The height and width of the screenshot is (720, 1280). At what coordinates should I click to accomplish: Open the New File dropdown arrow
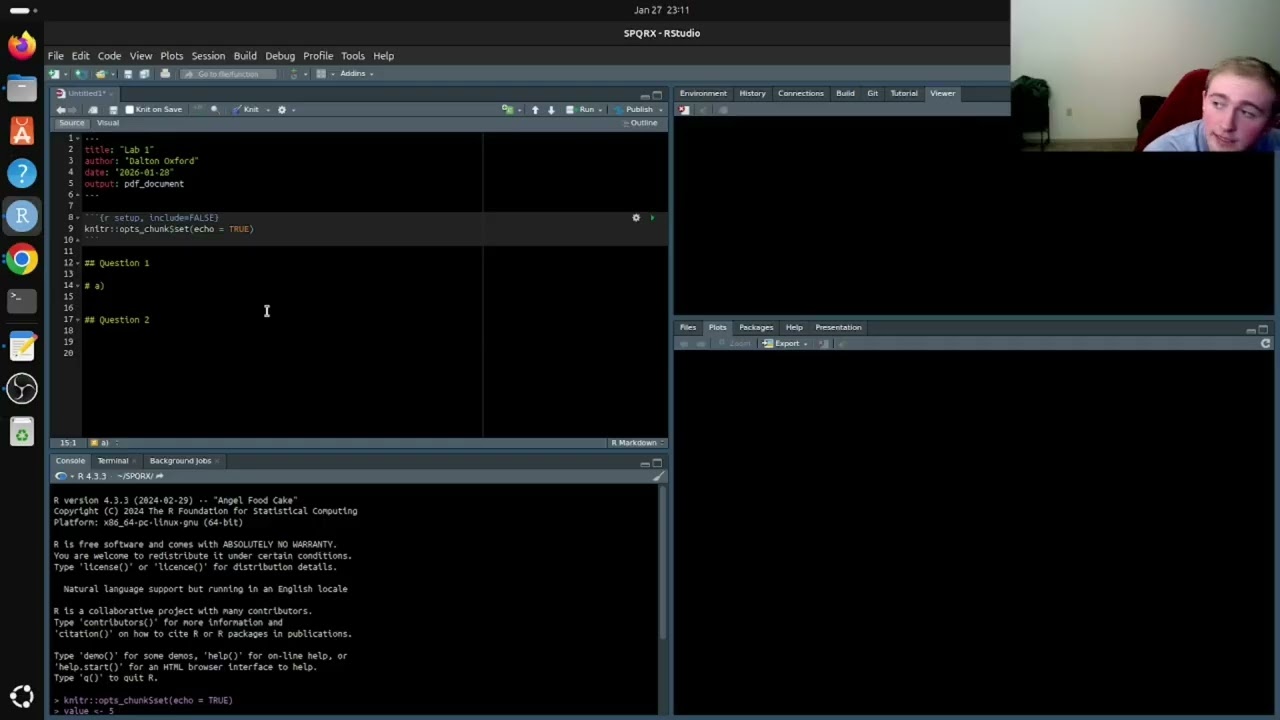pyautogui.click(x=66, y=74)
